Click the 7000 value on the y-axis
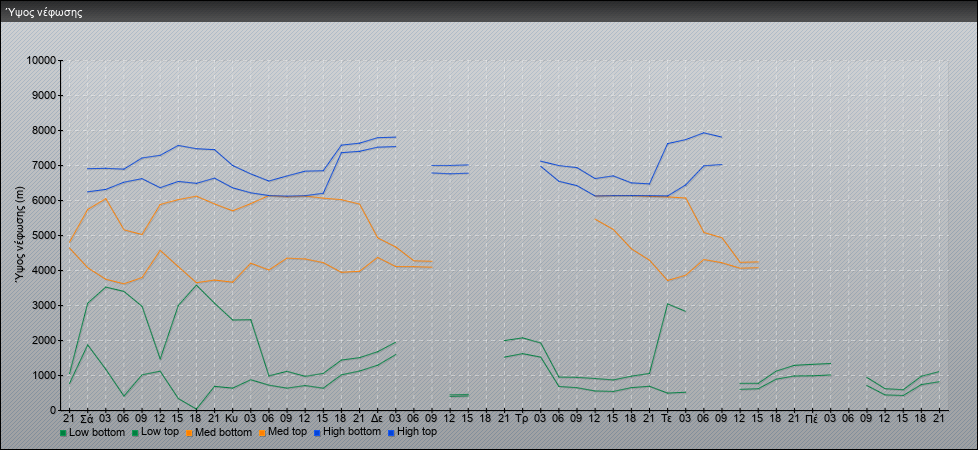The image size is (978, 450). point(44,165)
